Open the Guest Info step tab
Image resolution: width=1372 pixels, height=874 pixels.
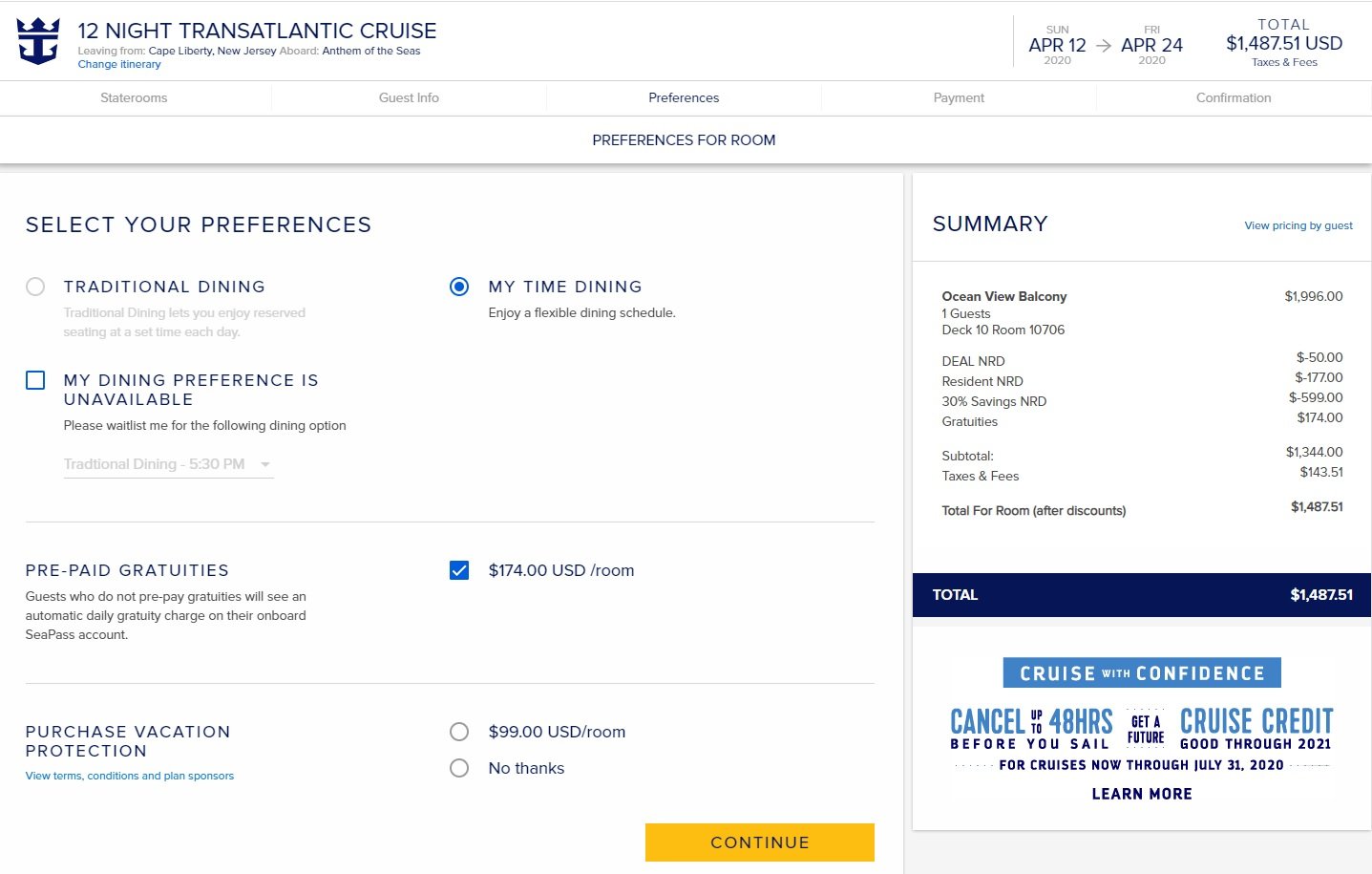409,97
